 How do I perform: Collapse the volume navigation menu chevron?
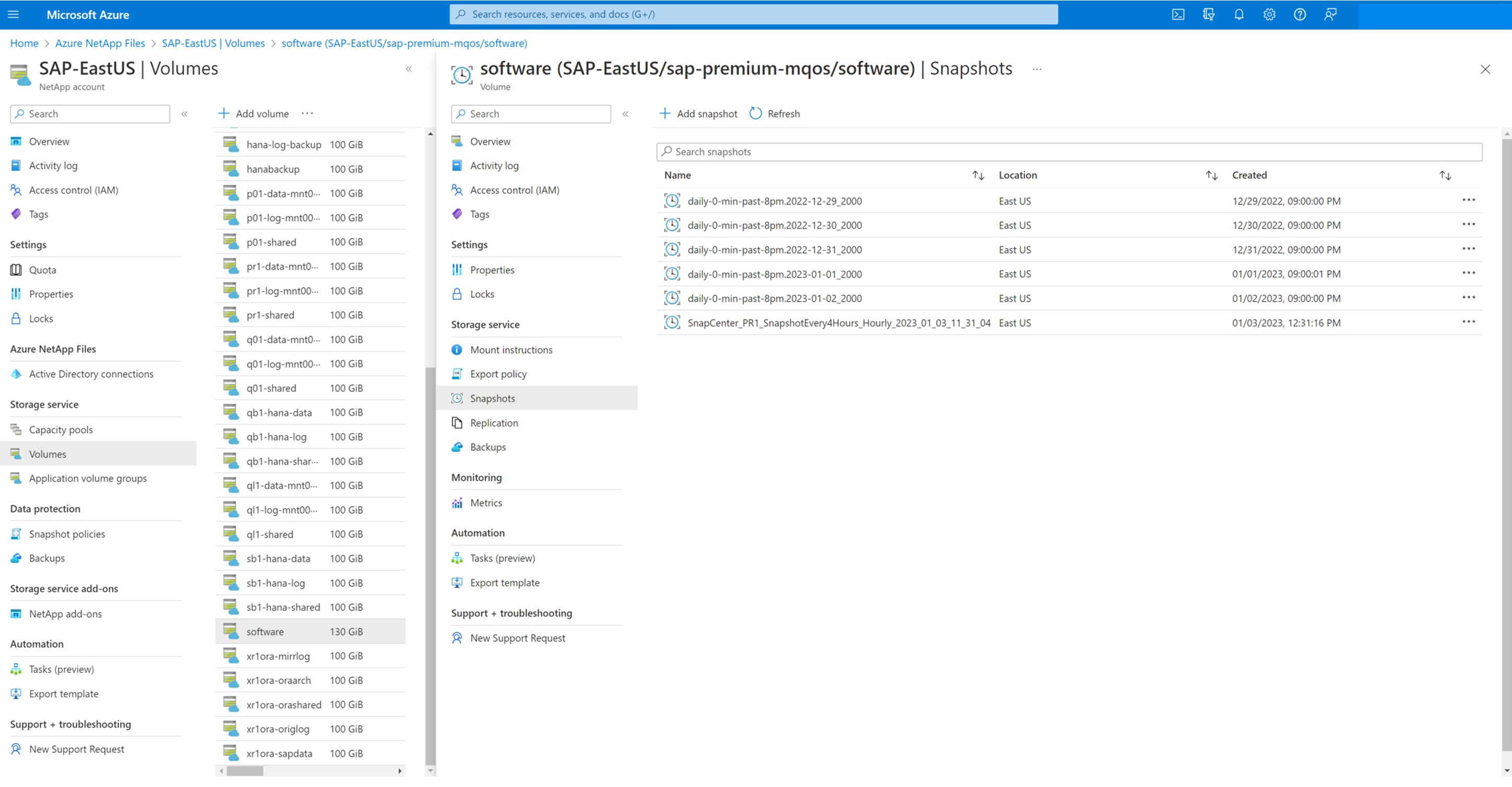tap(626, 114)
